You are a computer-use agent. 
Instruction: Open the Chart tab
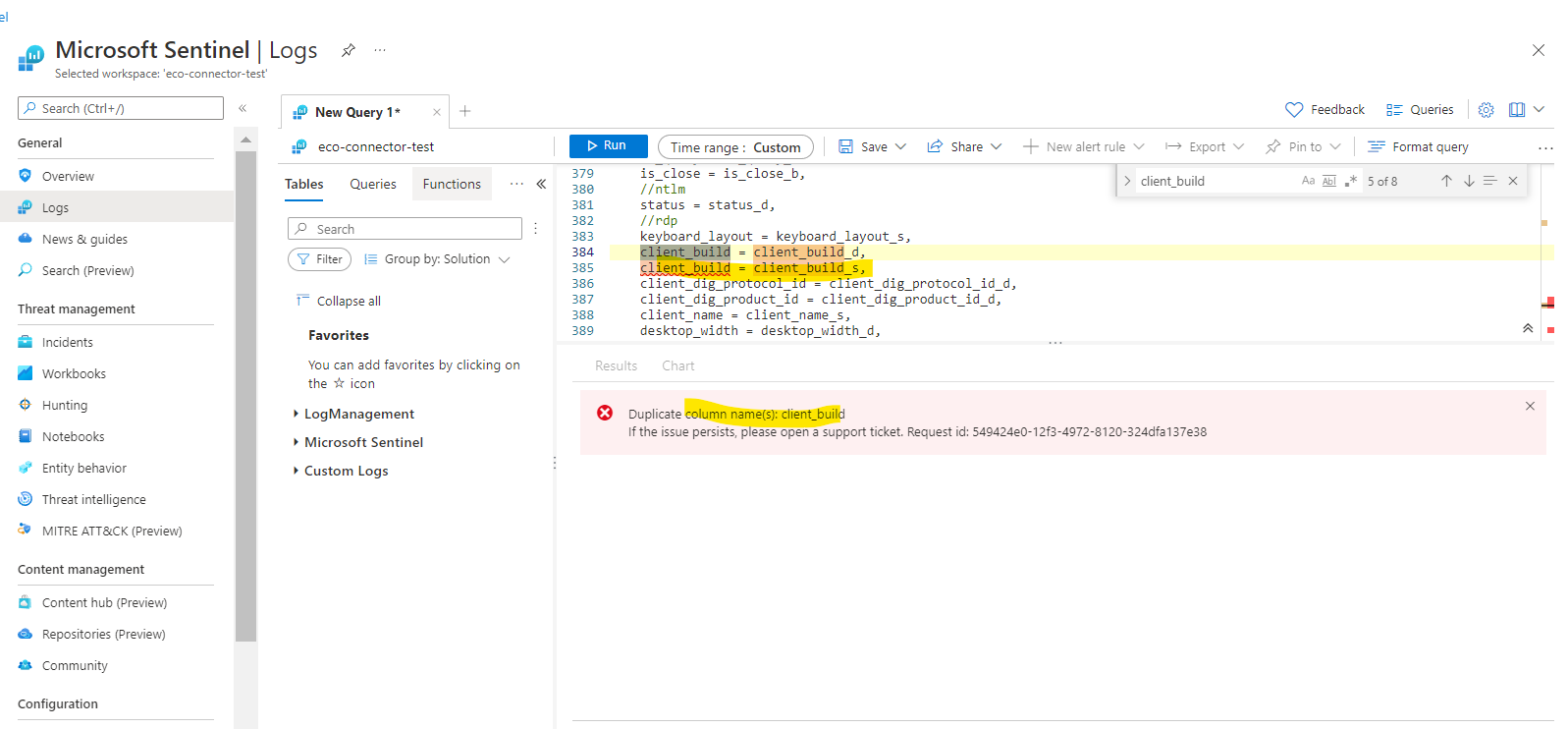(677, 365)
